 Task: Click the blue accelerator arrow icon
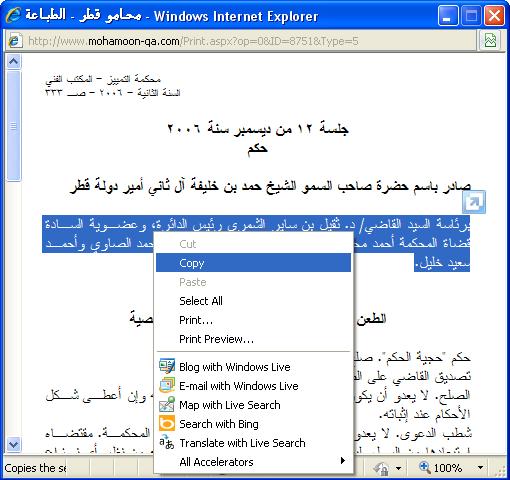click(x=474, y=202)
